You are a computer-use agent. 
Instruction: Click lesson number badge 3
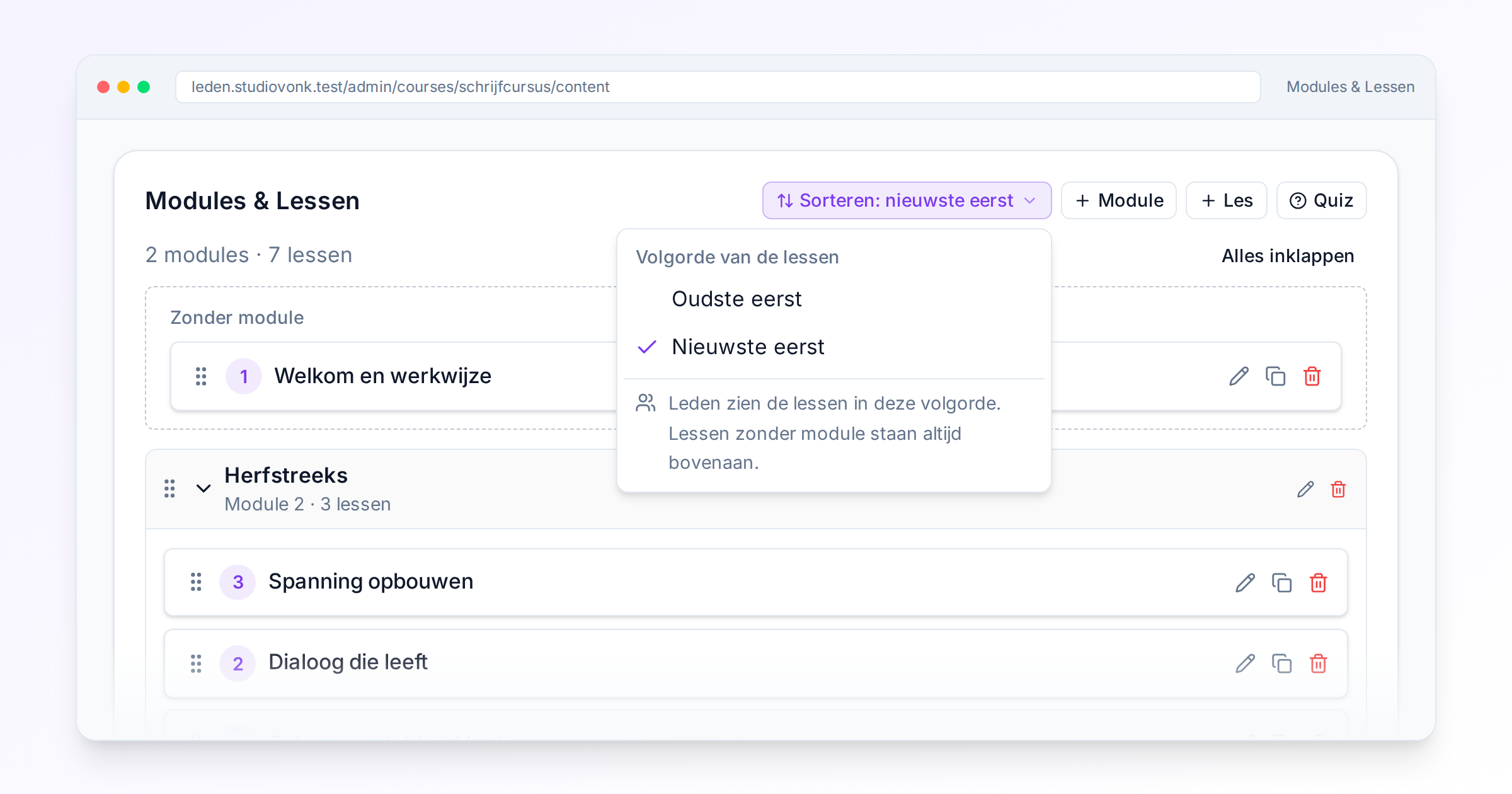(x=238, y=582)
